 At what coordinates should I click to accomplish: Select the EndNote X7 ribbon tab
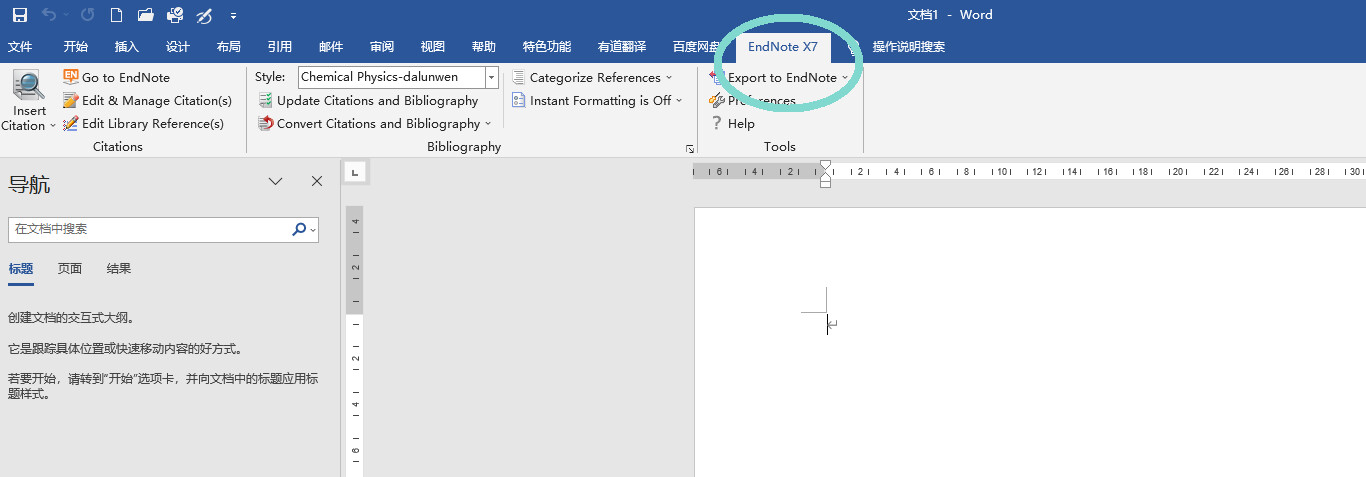pos(783,46)
